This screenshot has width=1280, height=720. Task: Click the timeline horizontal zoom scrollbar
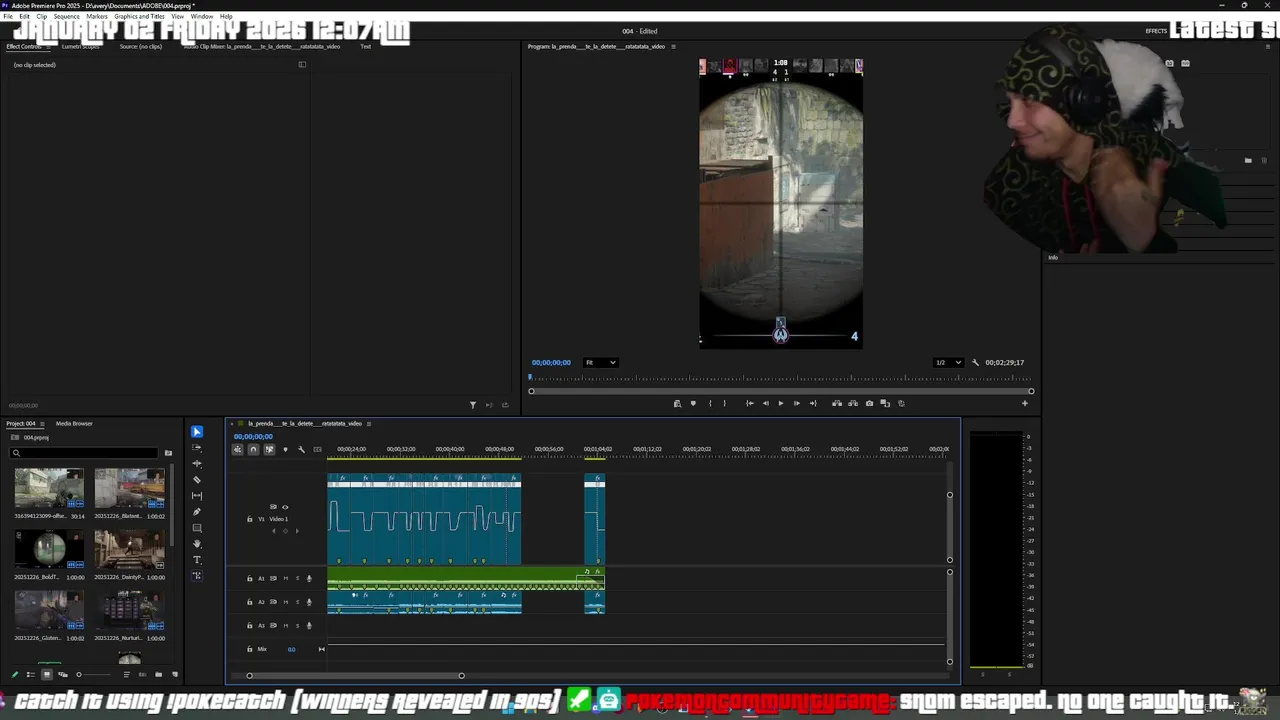click(355, 676)
